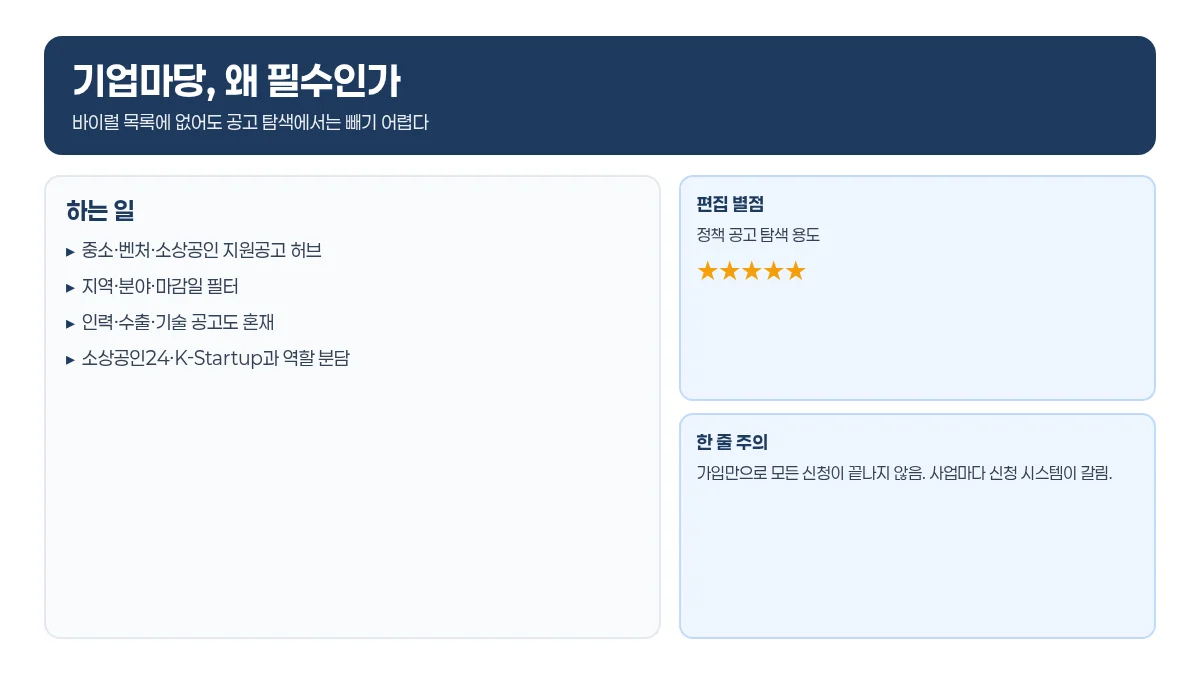
Task: Click the fifth orange rating star
Action: [795, 271]
